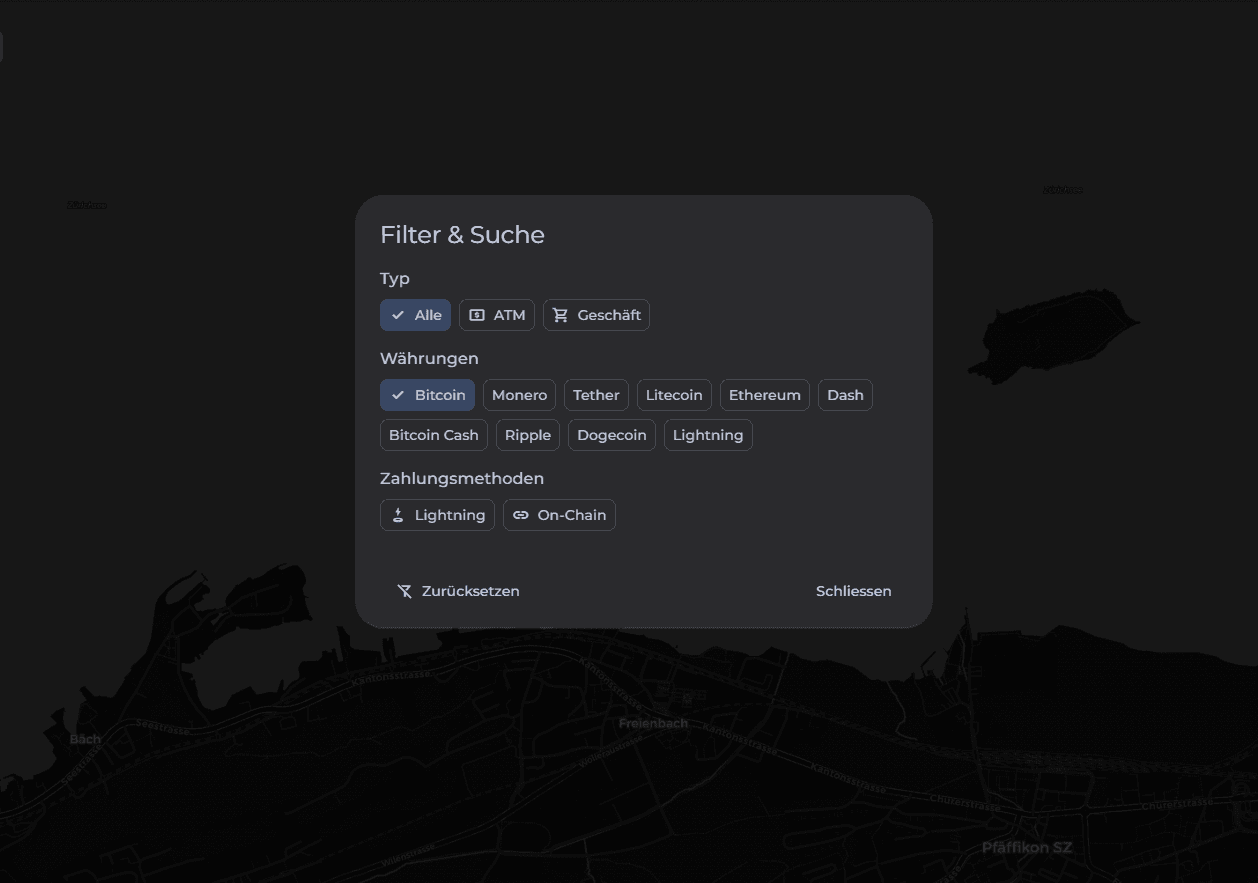This screenshot has width=1258, height=883.
Task: Select the Ripple currency filter
Action: 528,435
